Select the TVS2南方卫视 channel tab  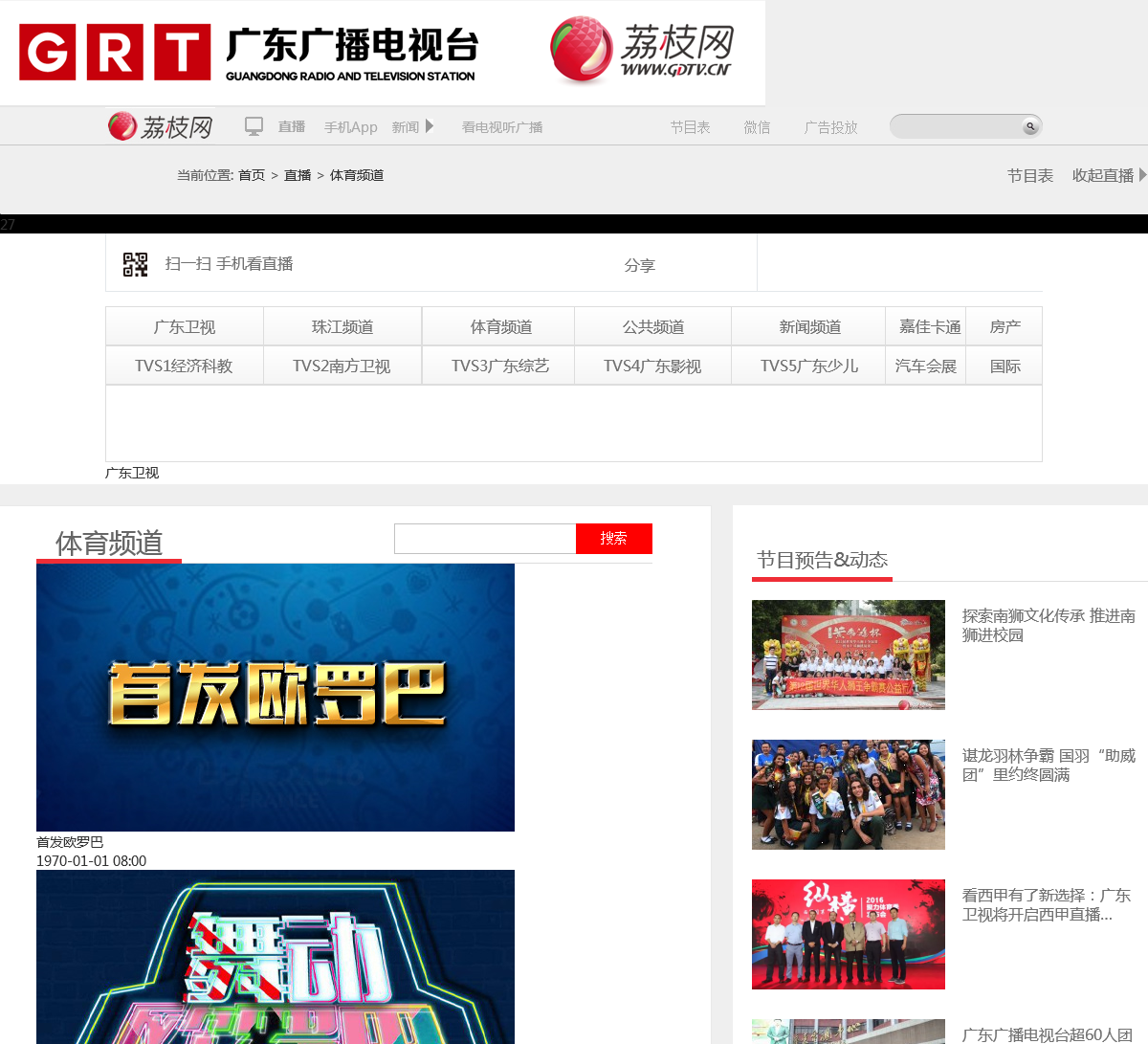pyautogui.click(x=342, y=366)
